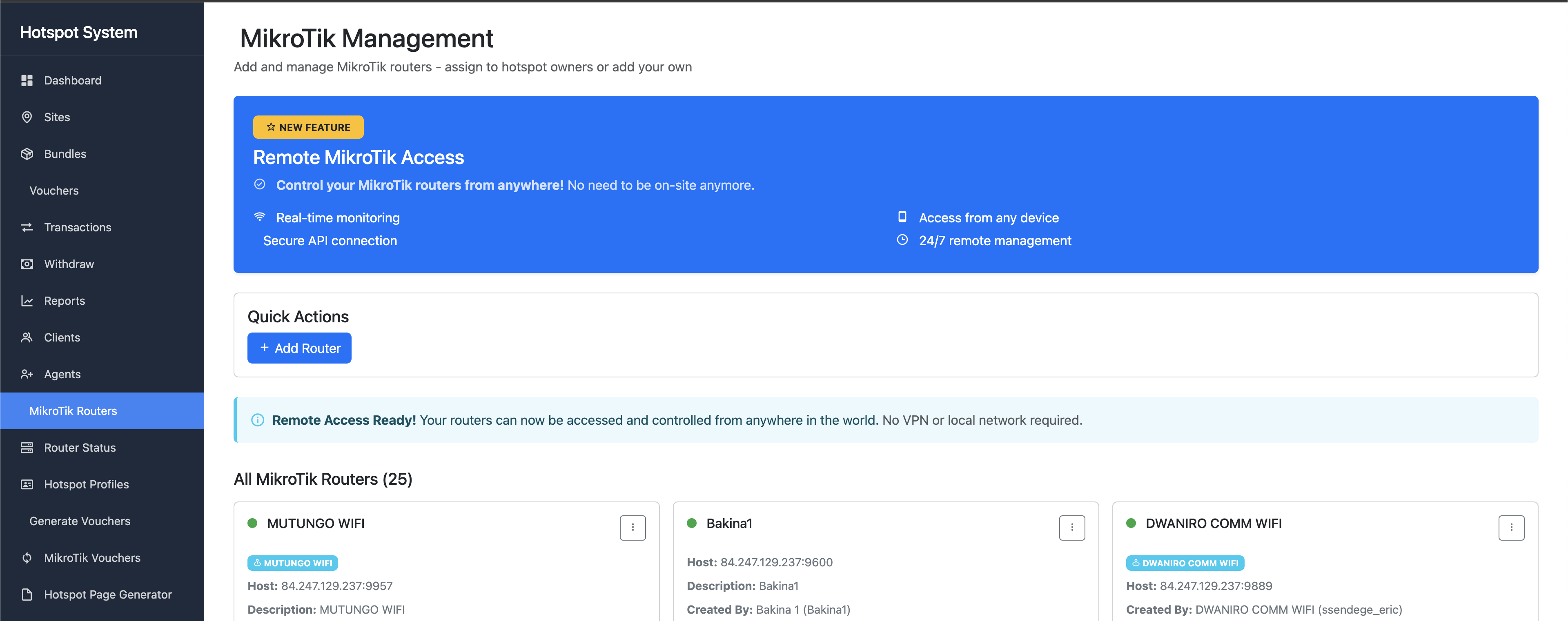Switch to the Vouchers section
This screenshot has width=1568, height=621.
click(53, 191)
